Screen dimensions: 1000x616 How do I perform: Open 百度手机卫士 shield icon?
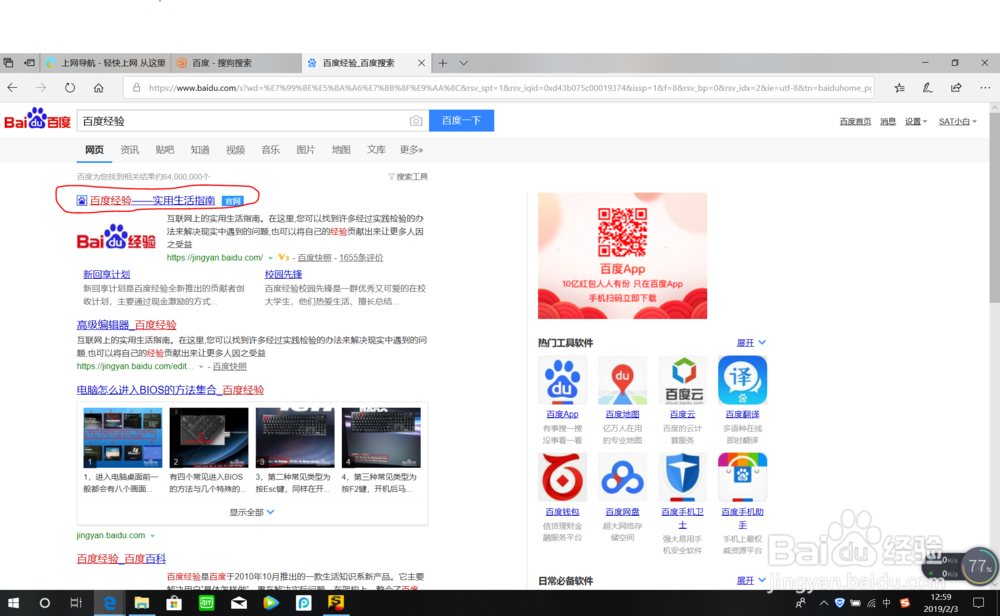pyautogui.click(x=682, y=478)
